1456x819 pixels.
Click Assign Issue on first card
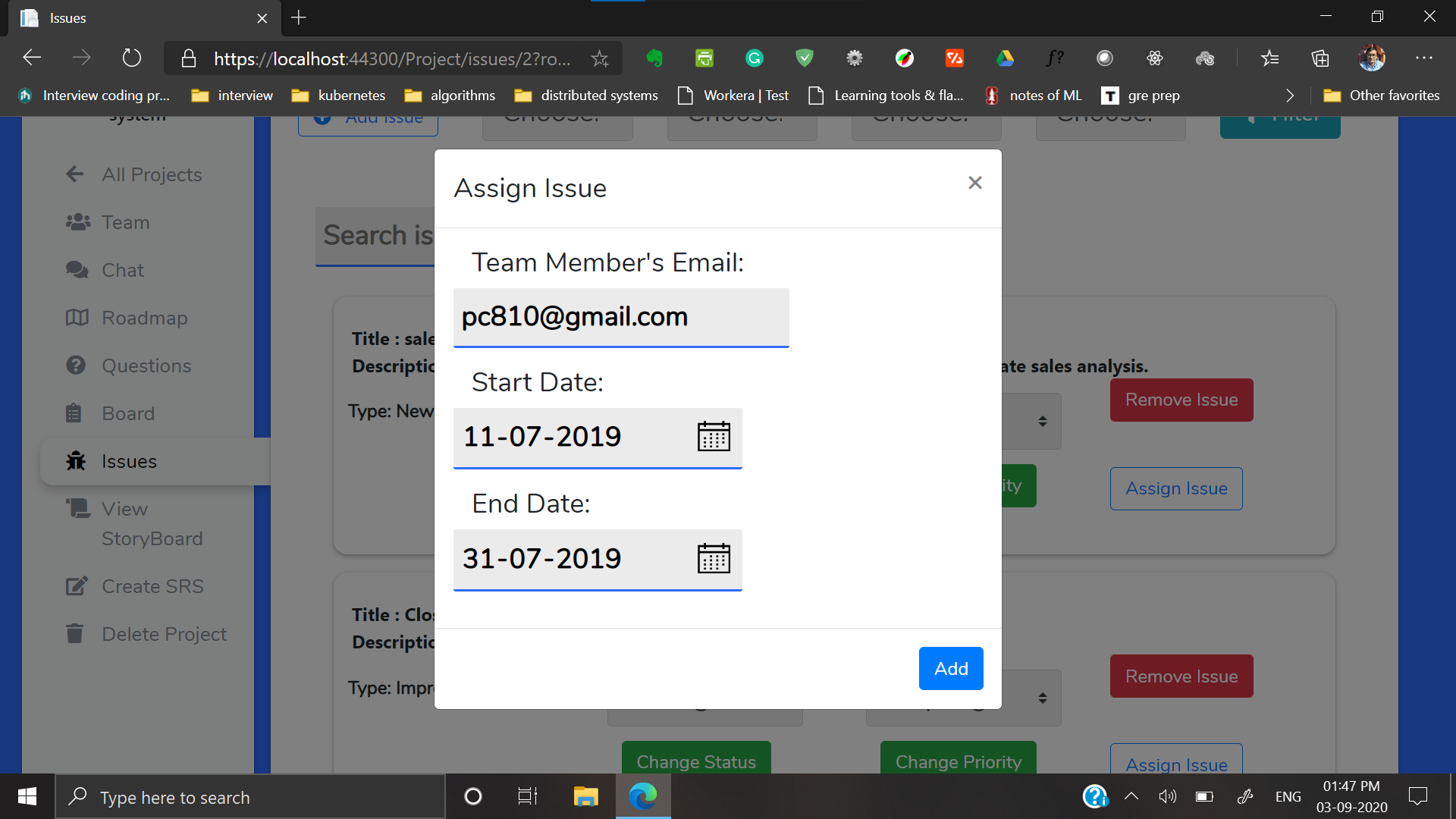click(x=1175, y=488)
